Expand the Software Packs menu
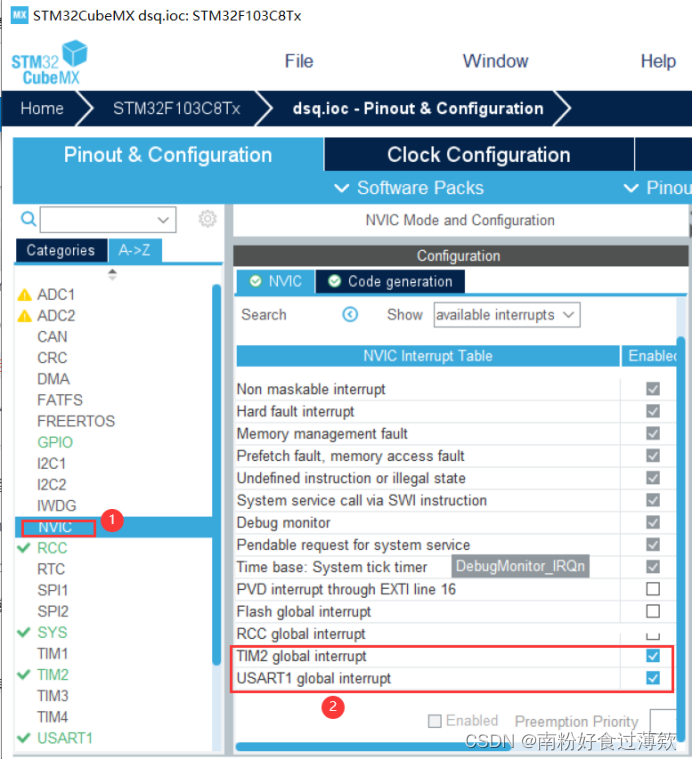 coord(409,188)
